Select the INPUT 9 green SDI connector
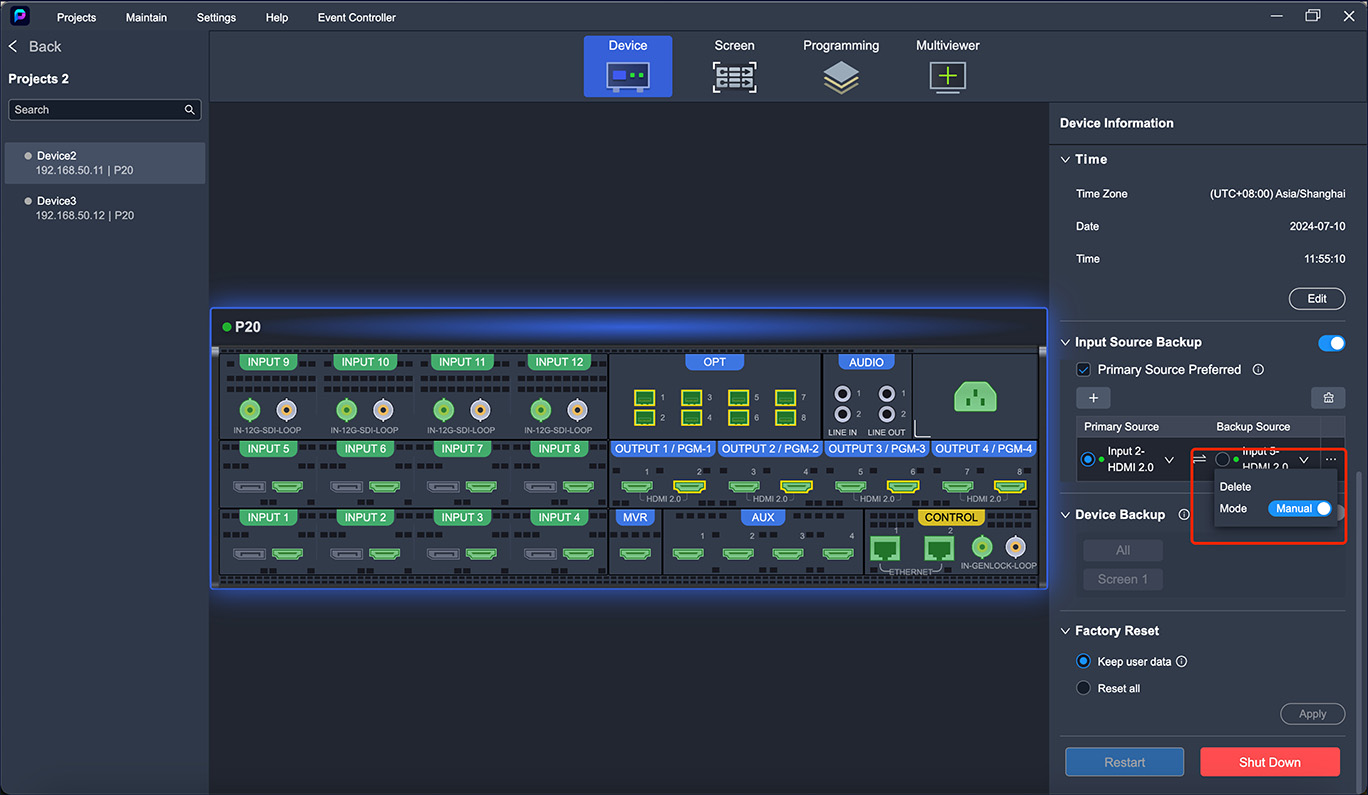1368x795 pixels. pyautogui.click(x=249, y=409)
